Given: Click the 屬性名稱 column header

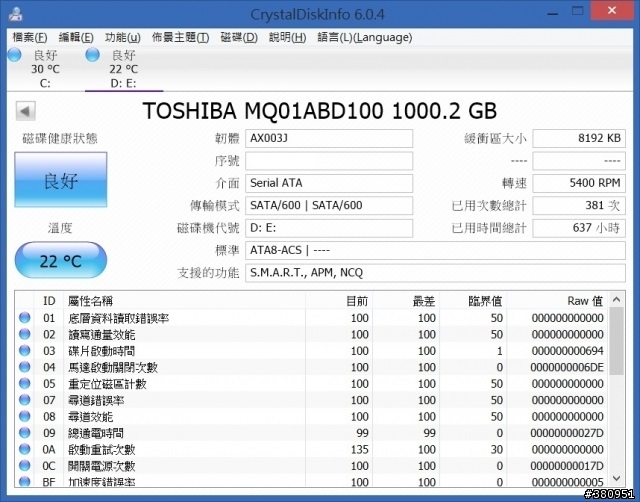Looking at the screenshot, I should coord(184,301).
